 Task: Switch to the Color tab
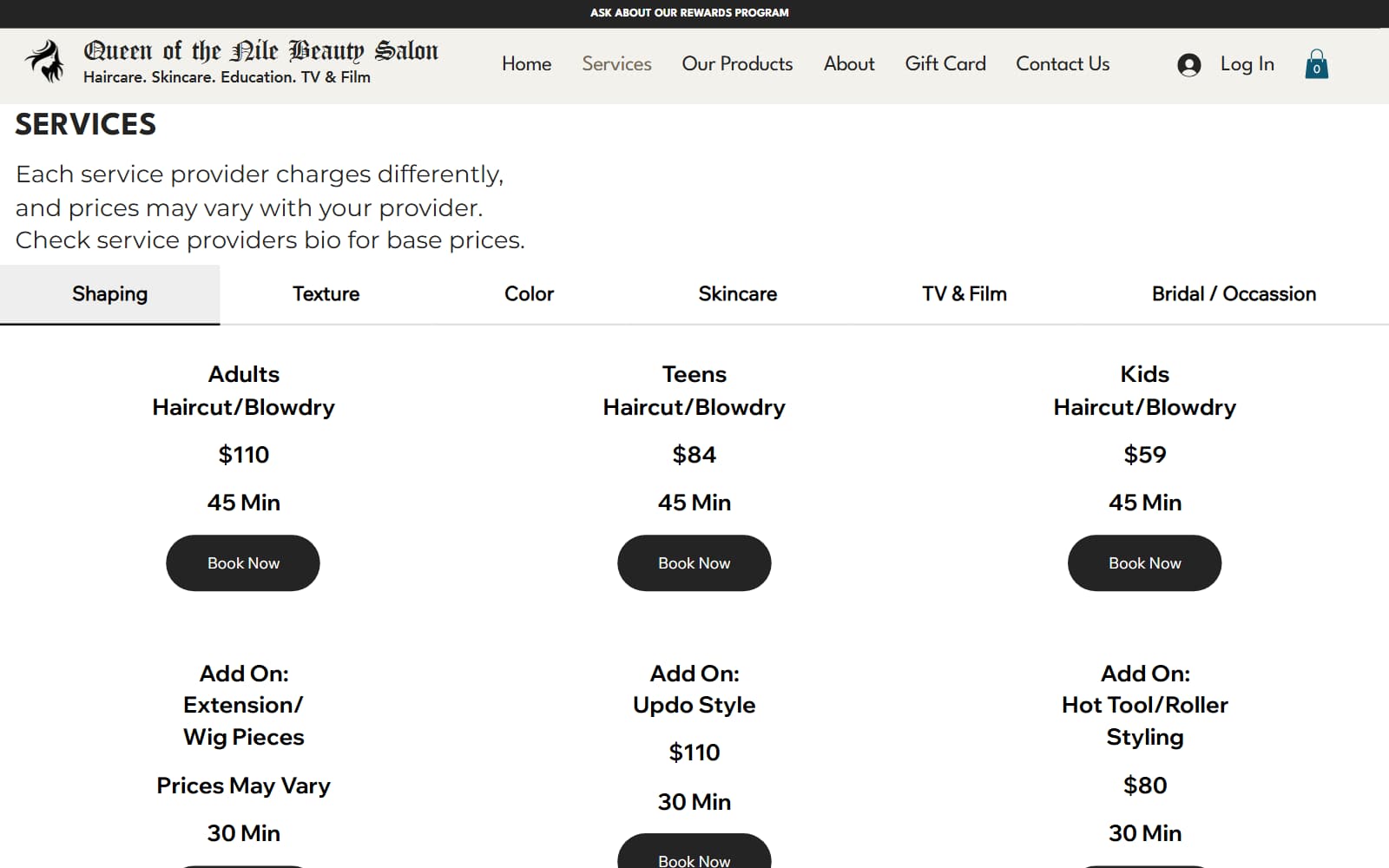click(529, 294)
